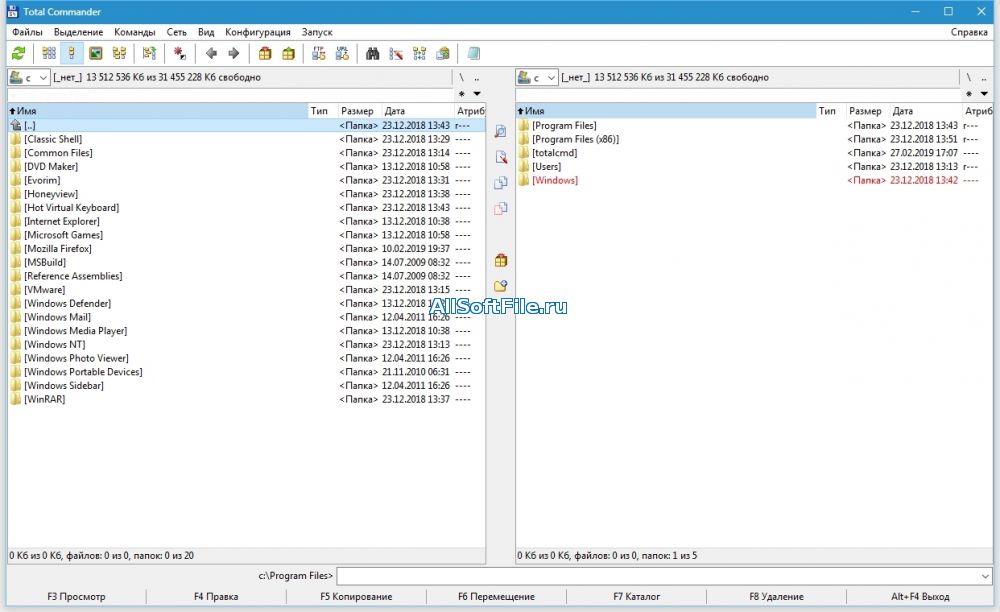Open the Файлы menu
The image size is (1000, 612).
pos(27,32)
